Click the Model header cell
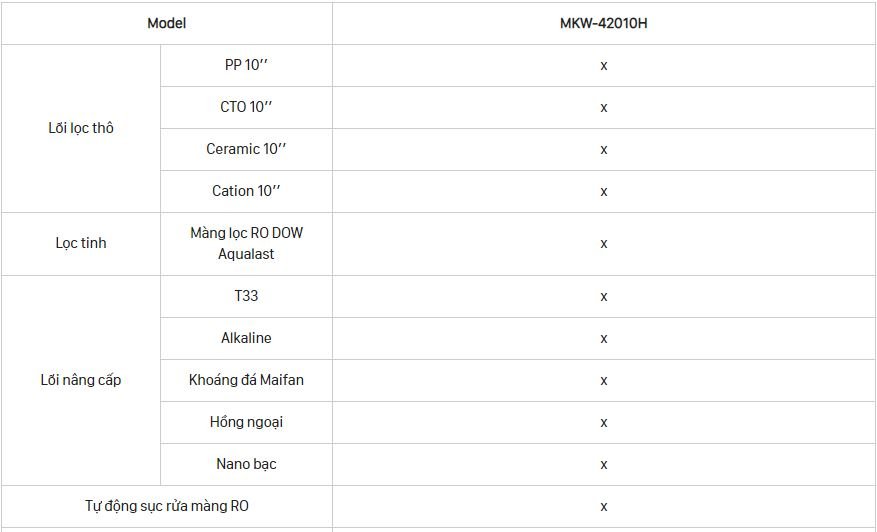This screenshot has width=877, height=532. coord(167,23)
